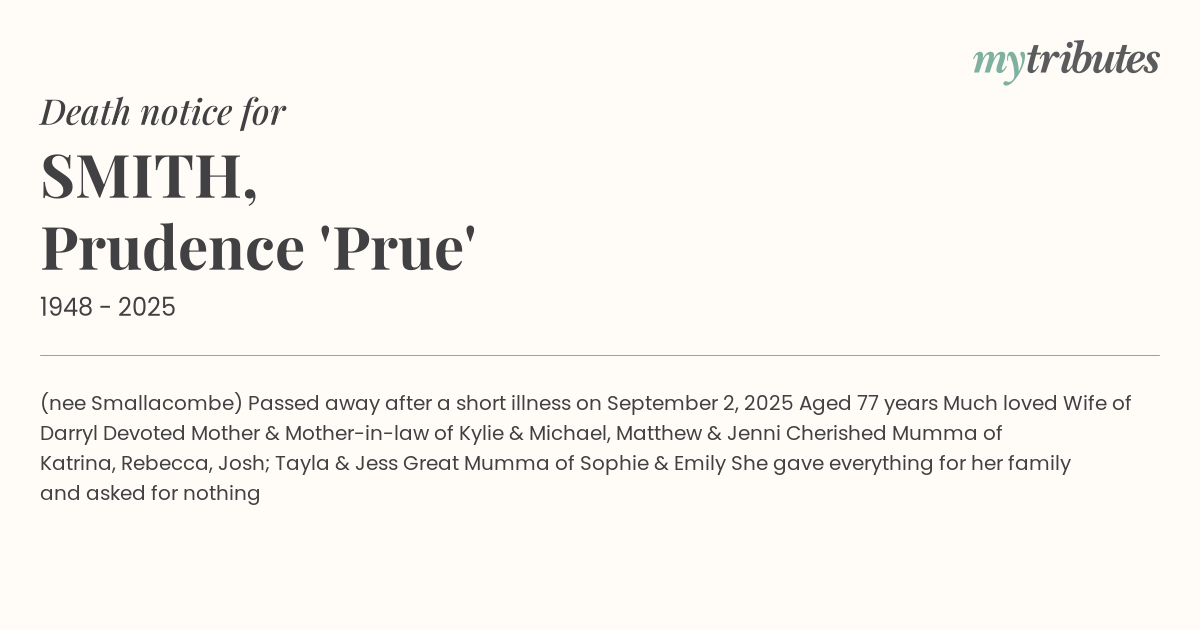The height and width of the screenshot is (630, 1200).
Task: Click the names 'Tayla & Jess'
Action: [x=338, y=463]
